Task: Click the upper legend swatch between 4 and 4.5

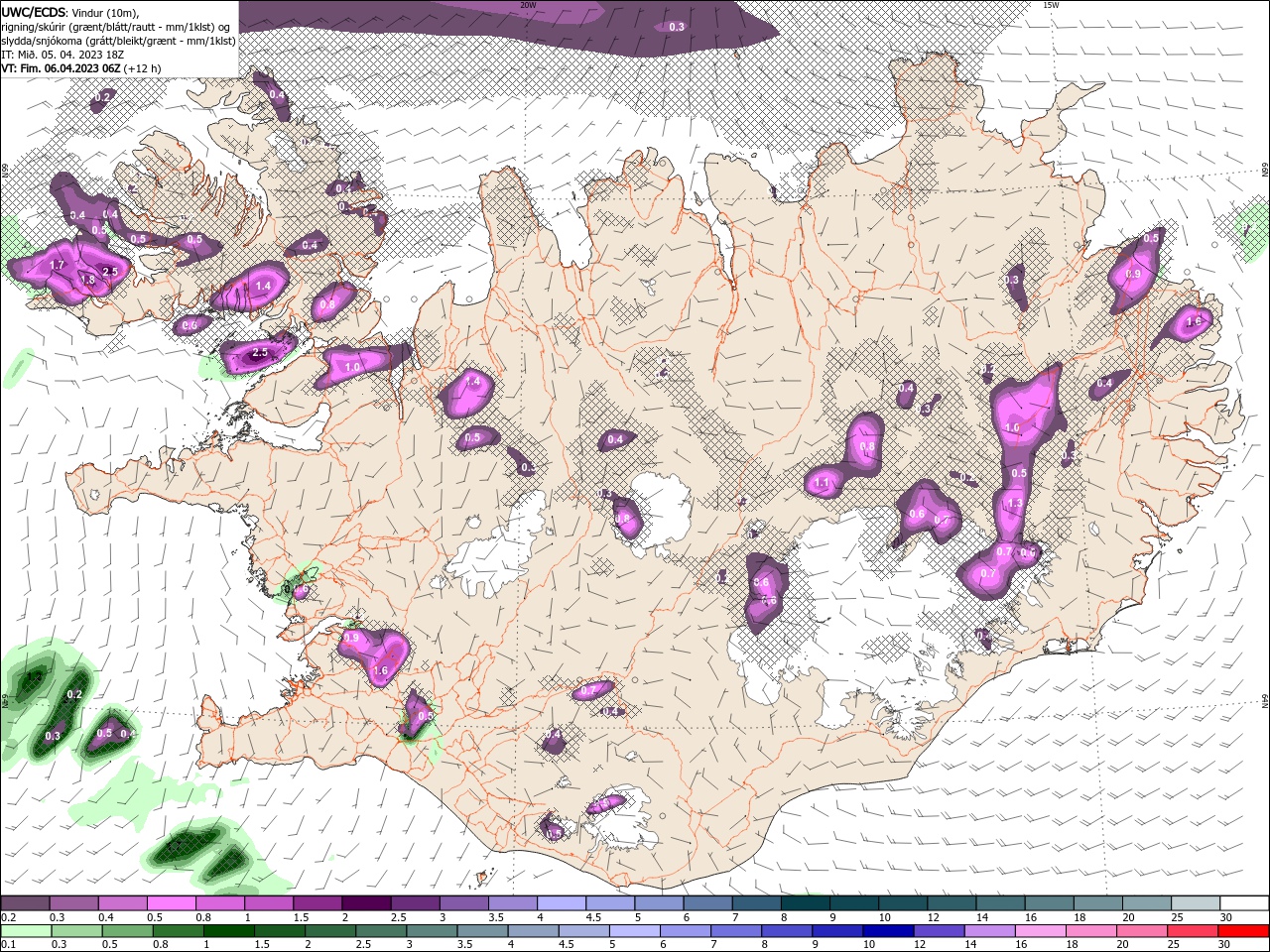Action: coord(561,903)
